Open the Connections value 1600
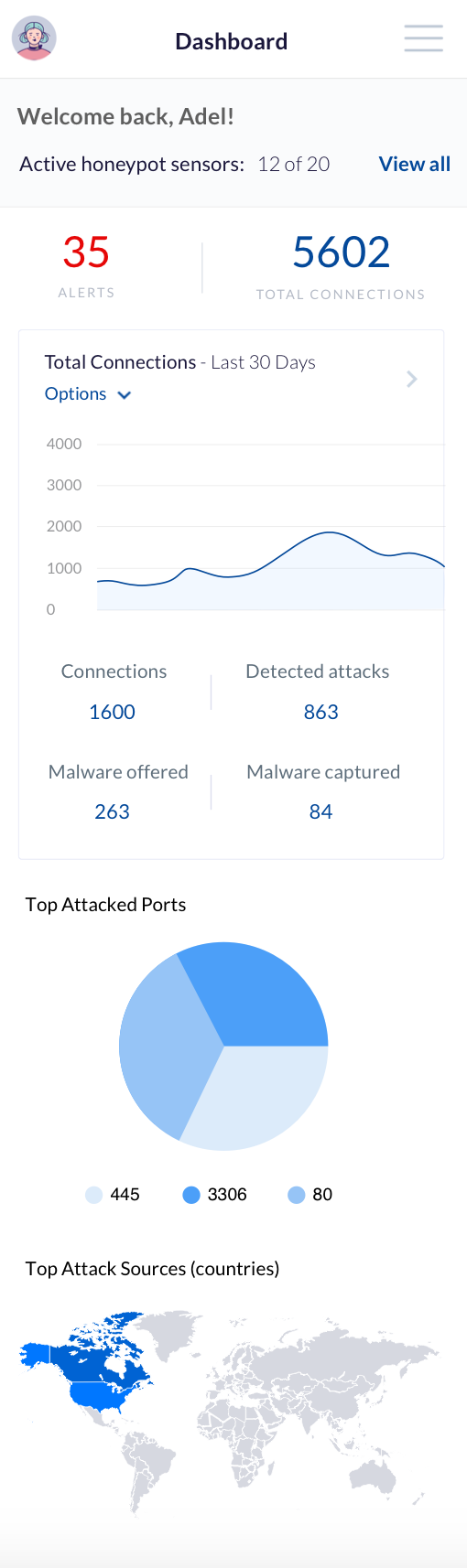This screenshot has height=1568, width=467. [x=112, y=712]
